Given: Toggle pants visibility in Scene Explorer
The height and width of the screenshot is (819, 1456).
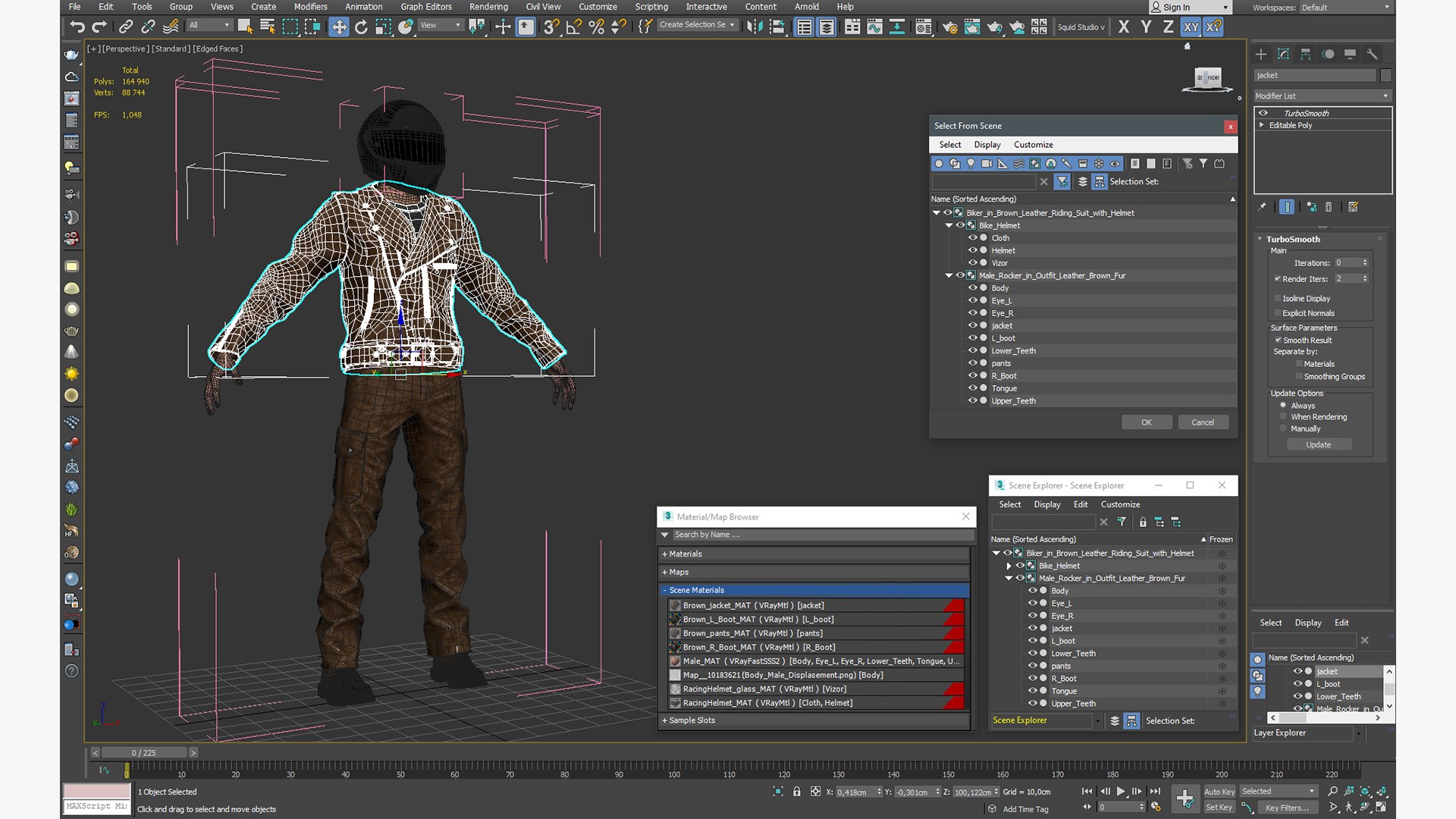Looking at the screenshot, I should click(x=1032, y=666).
